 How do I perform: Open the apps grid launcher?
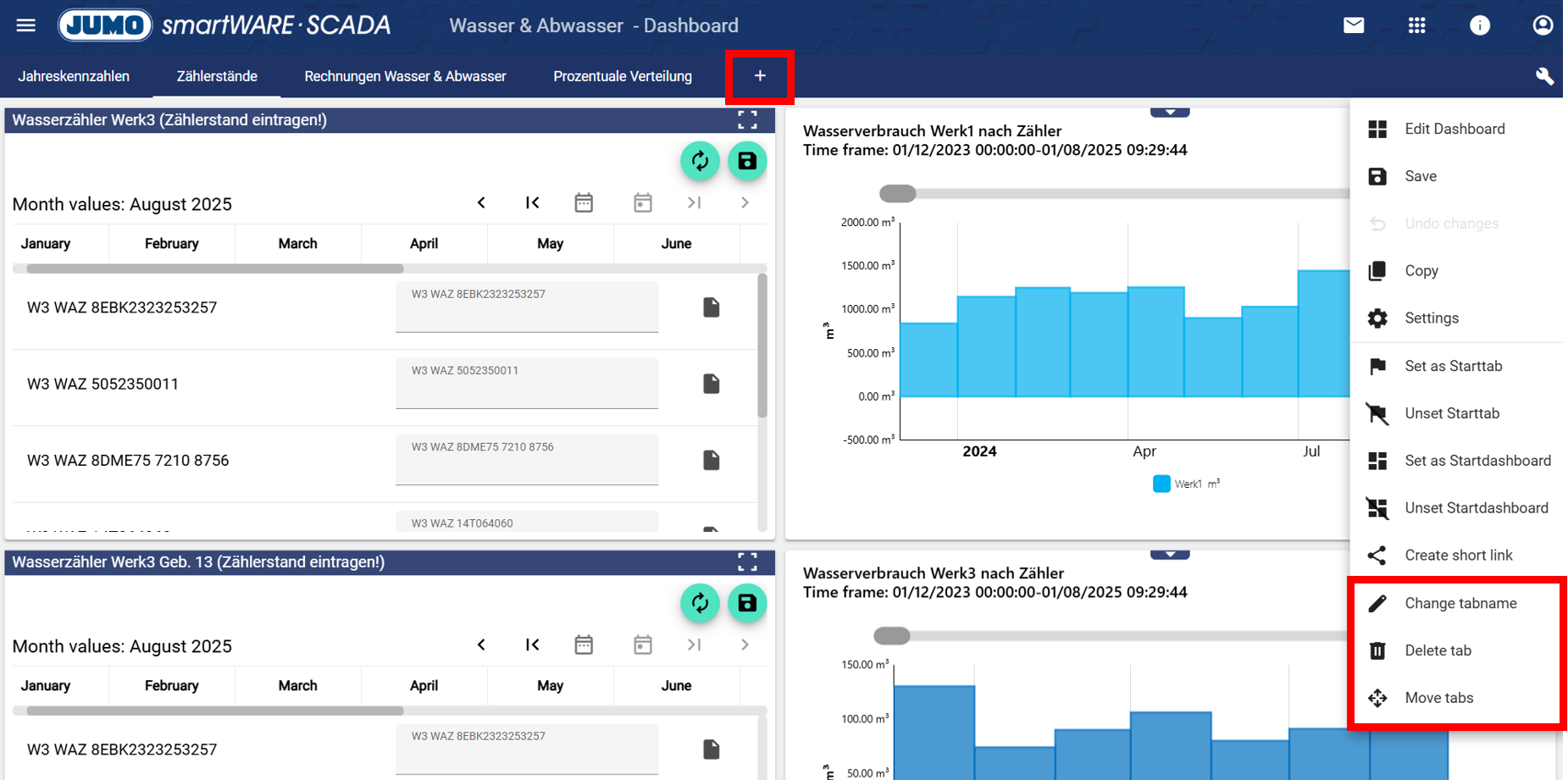[x=1416, y=25]
